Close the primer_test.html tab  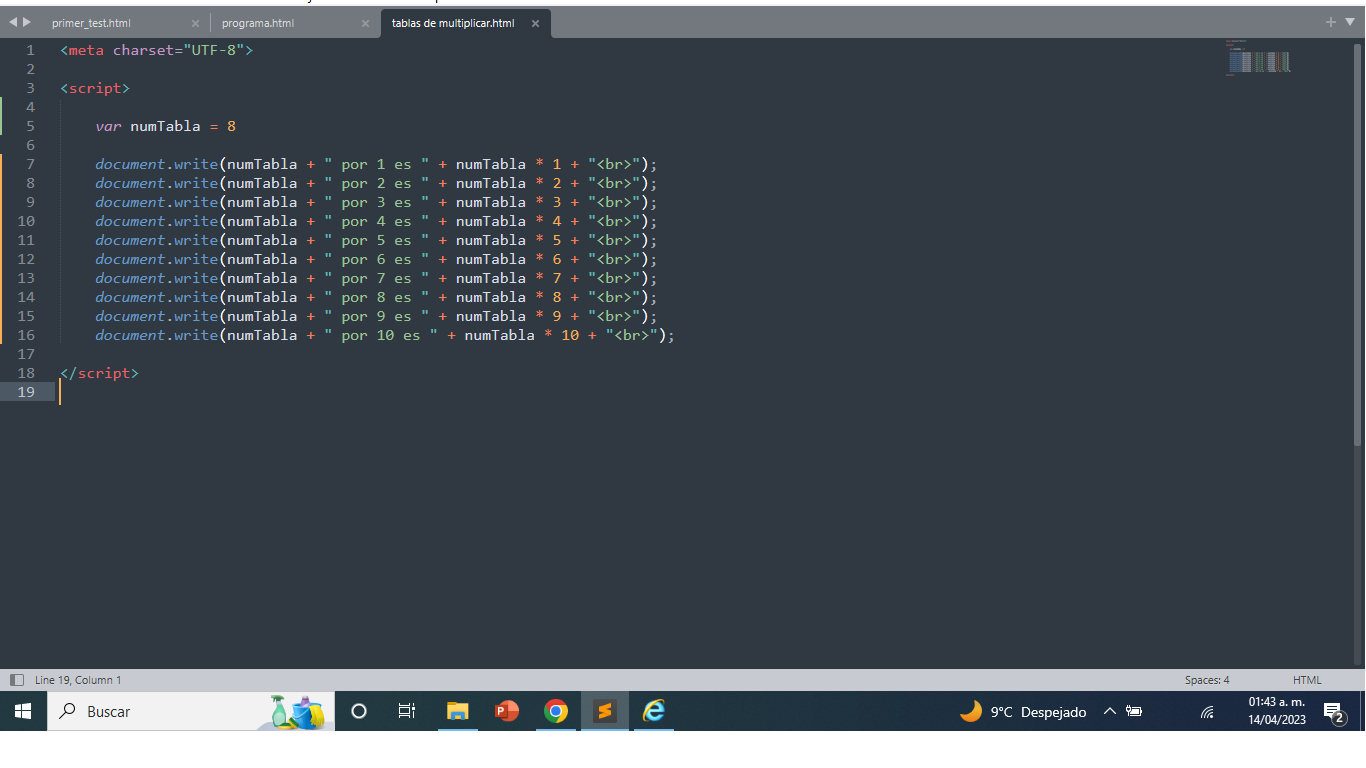(x=195, y=23)
